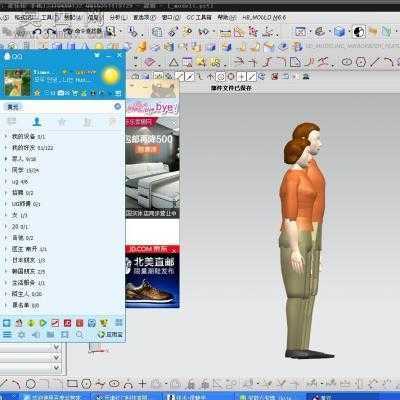Open the QQ main menu icon

7,334
